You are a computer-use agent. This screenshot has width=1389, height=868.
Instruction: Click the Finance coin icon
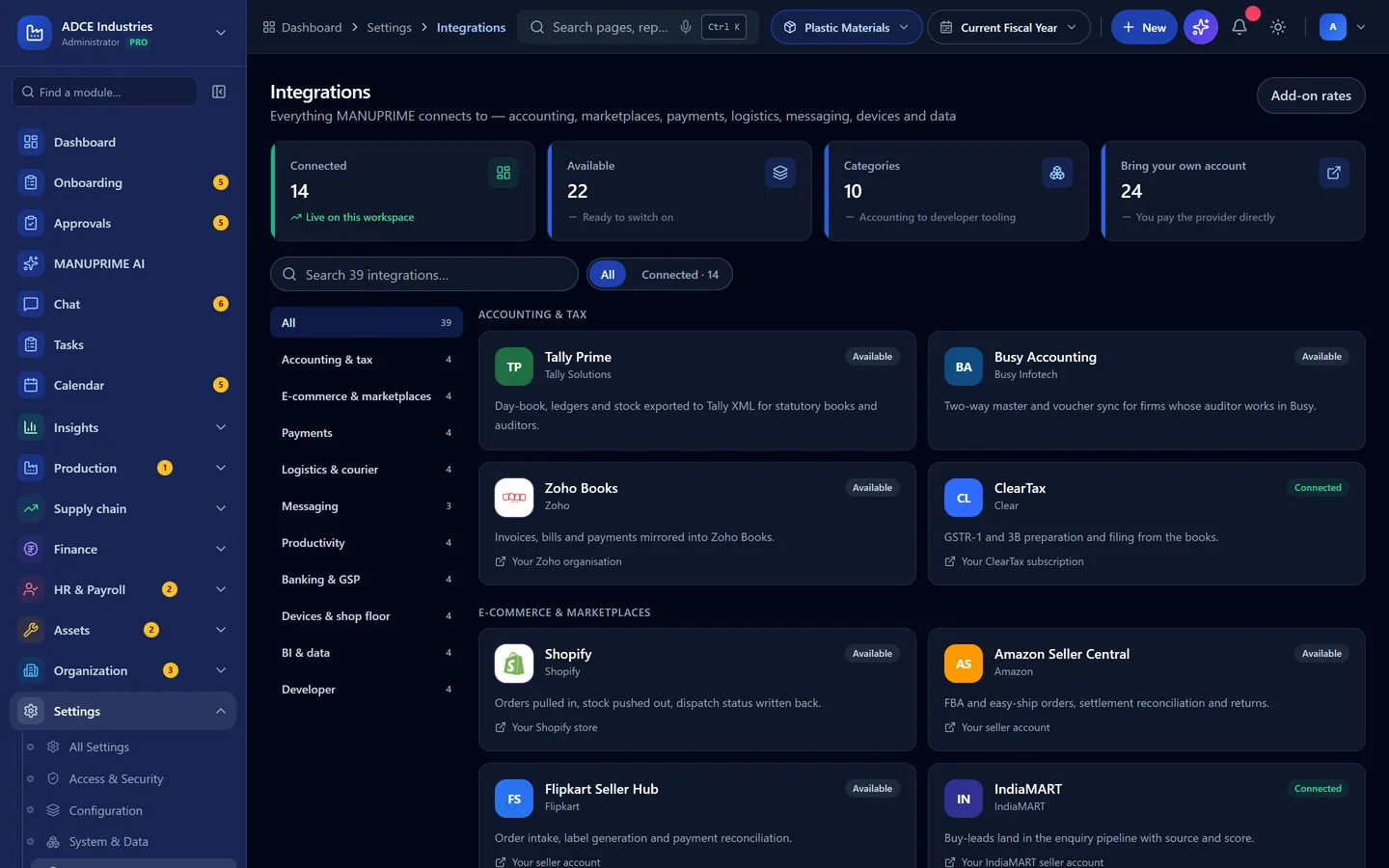(x=31, y=549)
